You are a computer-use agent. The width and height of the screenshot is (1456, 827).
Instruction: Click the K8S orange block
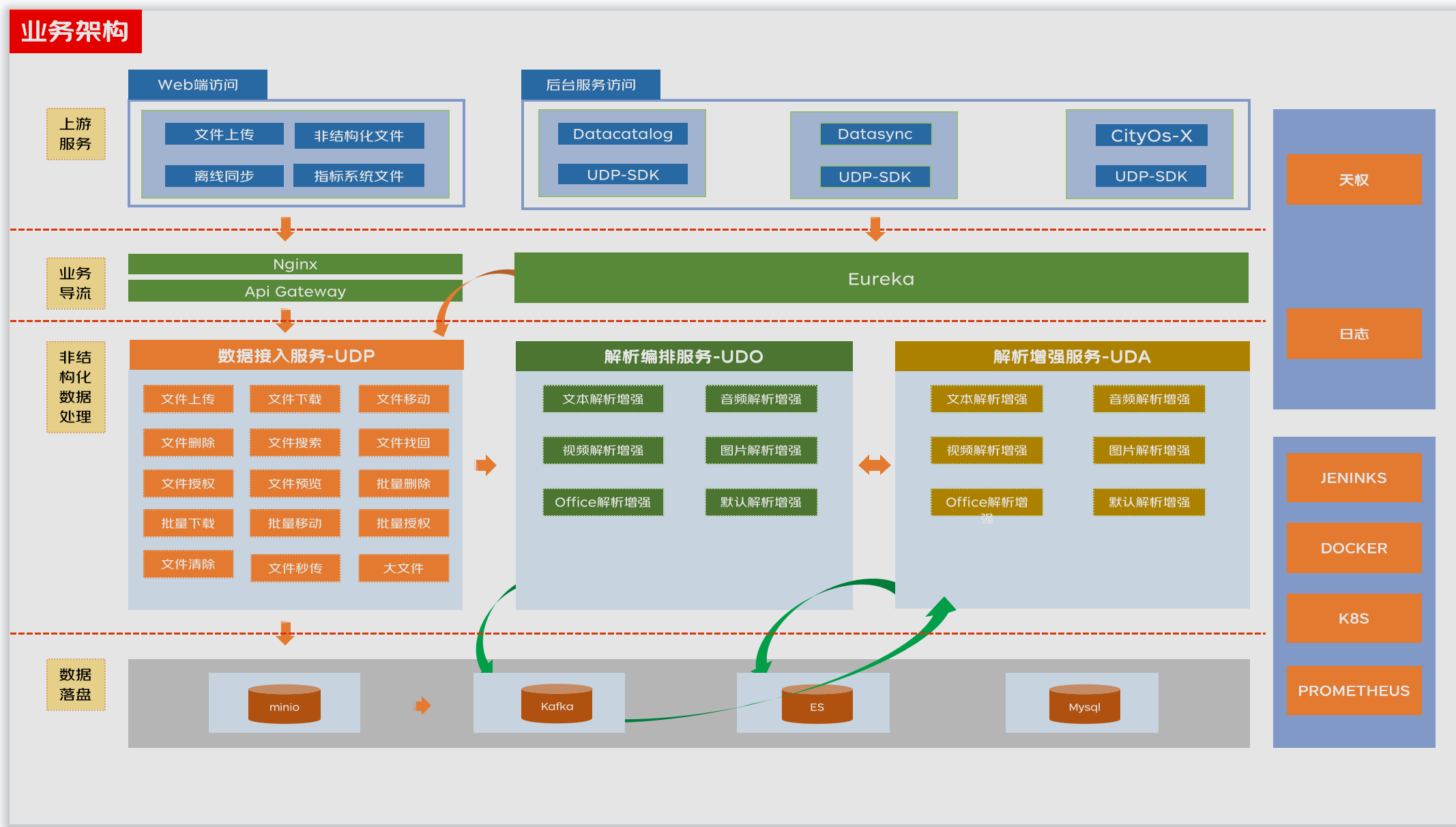pyautogui.click(x=1354, y=618)
